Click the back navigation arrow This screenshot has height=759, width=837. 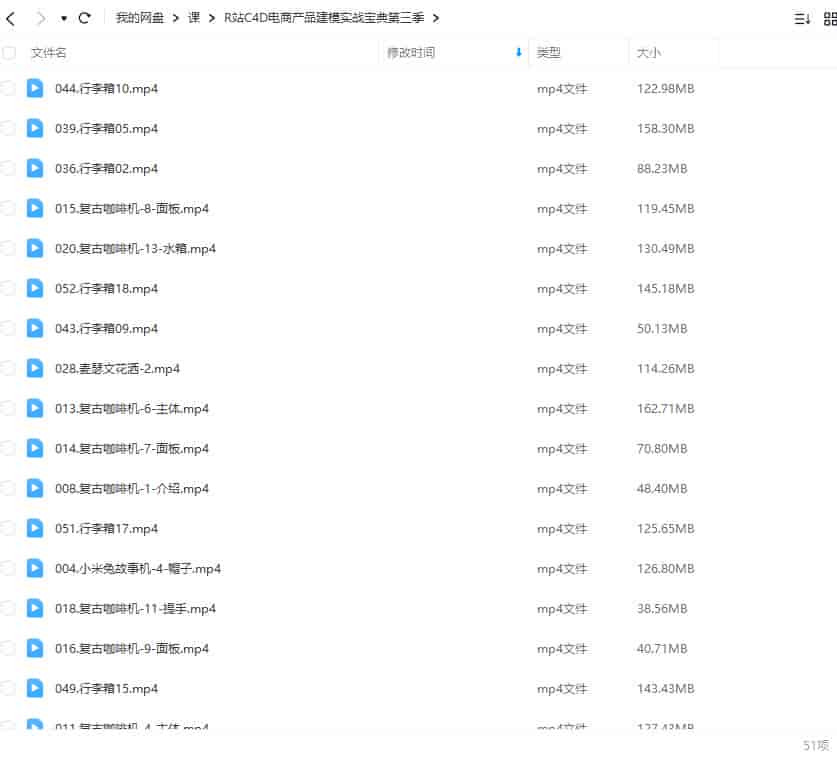point(11,17)
